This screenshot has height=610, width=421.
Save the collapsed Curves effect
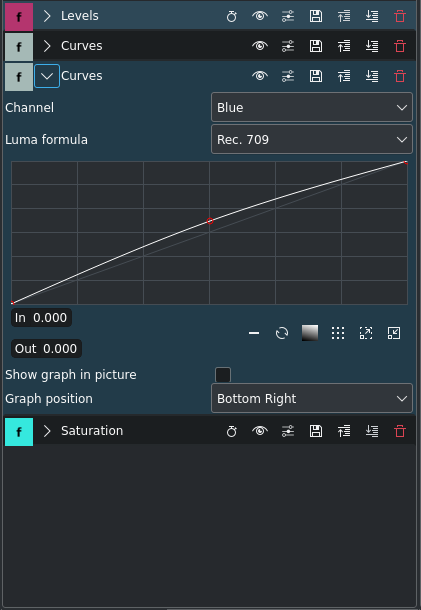pyautogui.click(x=316, y=46)
